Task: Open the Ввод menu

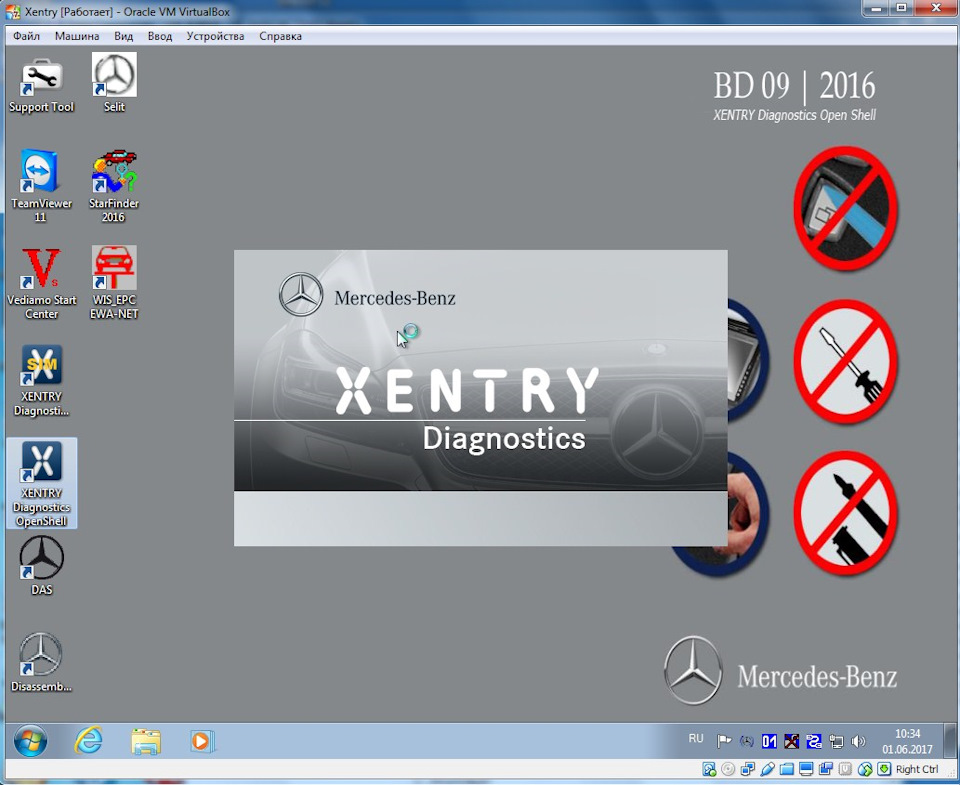Action: [160, 36]
